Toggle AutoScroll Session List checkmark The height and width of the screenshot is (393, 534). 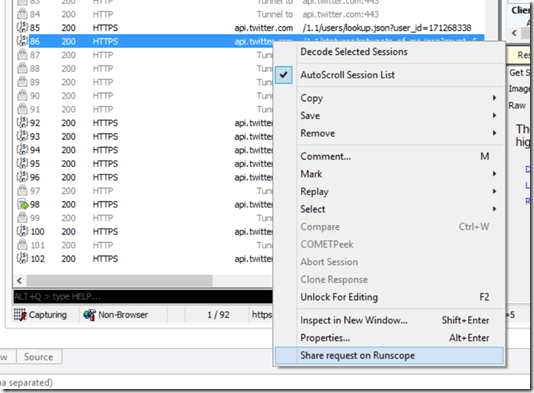coord(284,75)
